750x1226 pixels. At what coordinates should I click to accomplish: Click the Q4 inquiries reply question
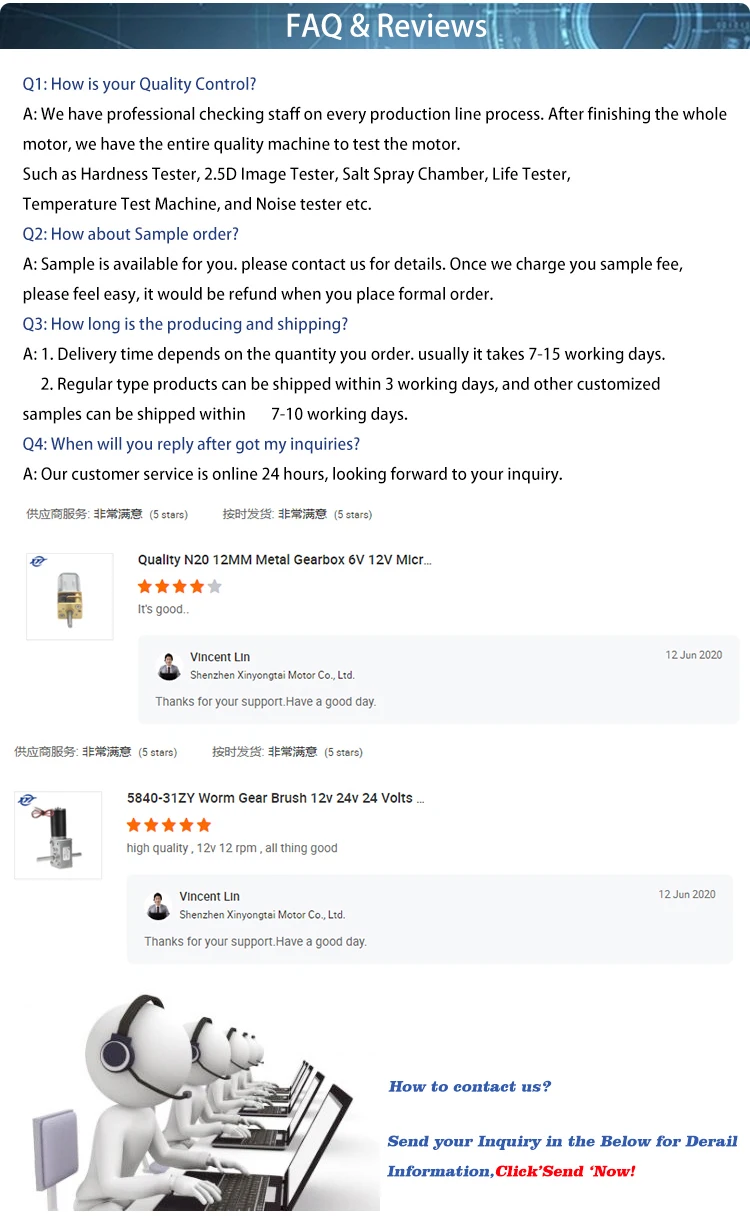191,444
